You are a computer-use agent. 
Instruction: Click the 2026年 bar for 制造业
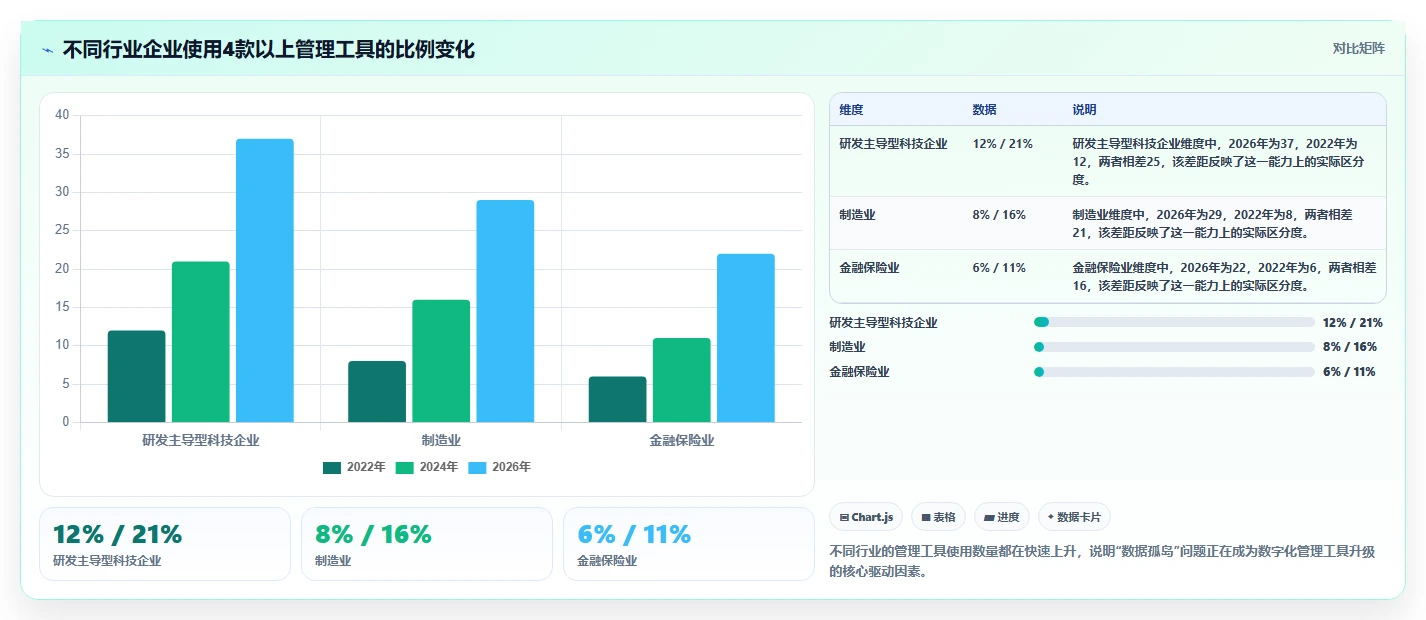point(505,311)
